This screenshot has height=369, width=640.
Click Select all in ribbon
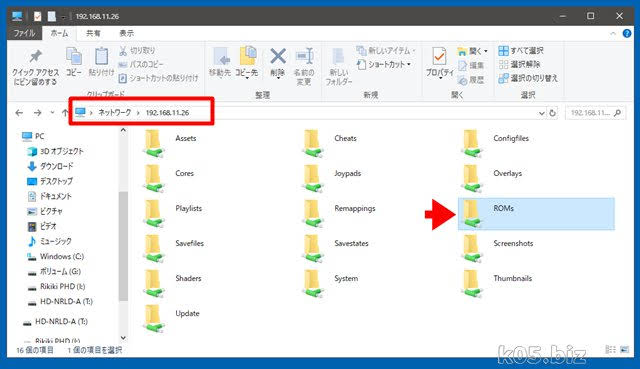[521, 51]
